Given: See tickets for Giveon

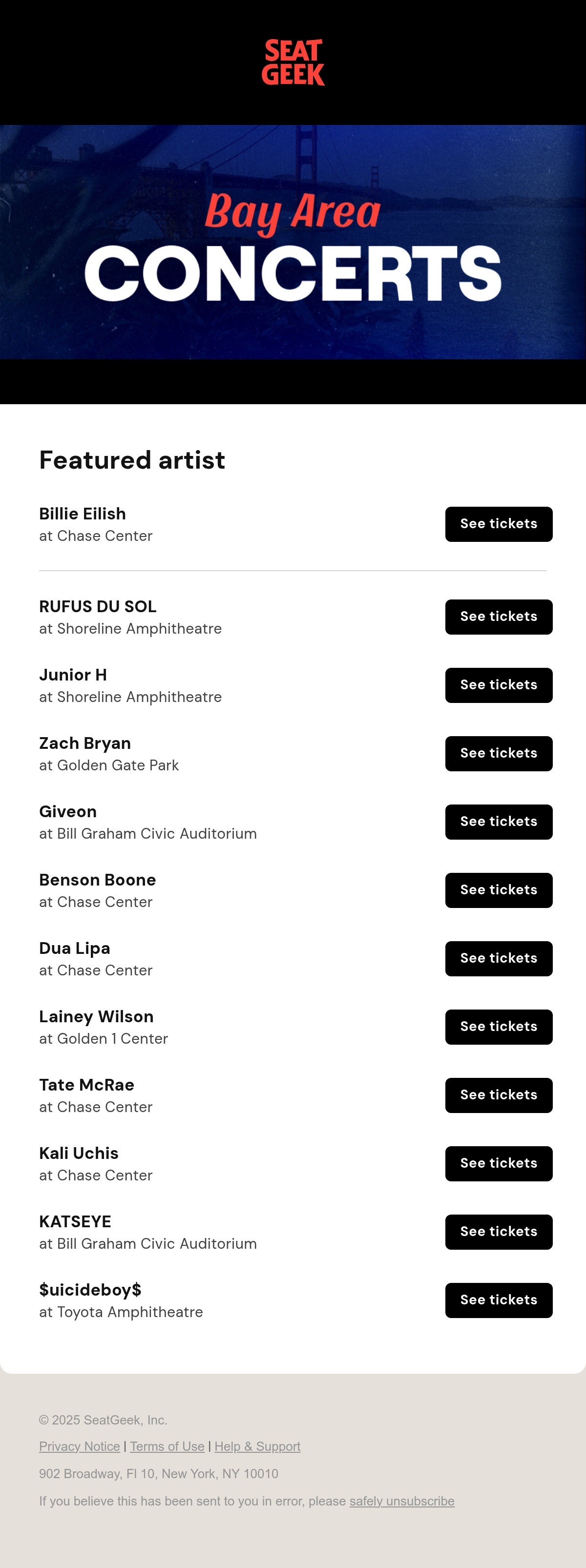Looking at the screenshot, I should [x=498, y=822].
